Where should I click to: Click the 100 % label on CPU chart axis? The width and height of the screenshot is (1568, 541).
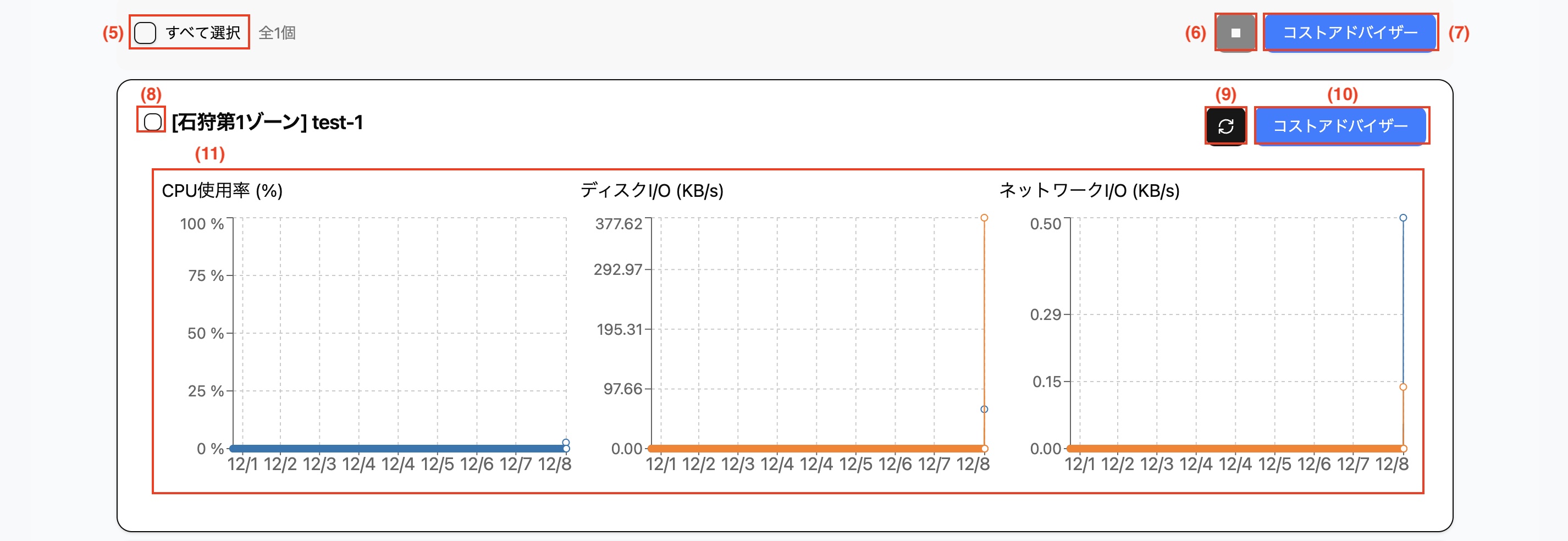pos(202,224)
